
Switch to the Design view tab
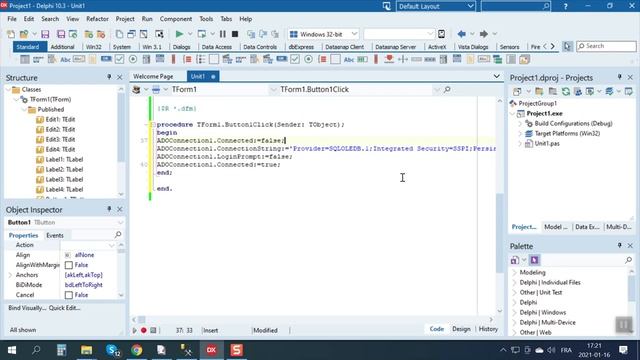[x=461, y=329]
